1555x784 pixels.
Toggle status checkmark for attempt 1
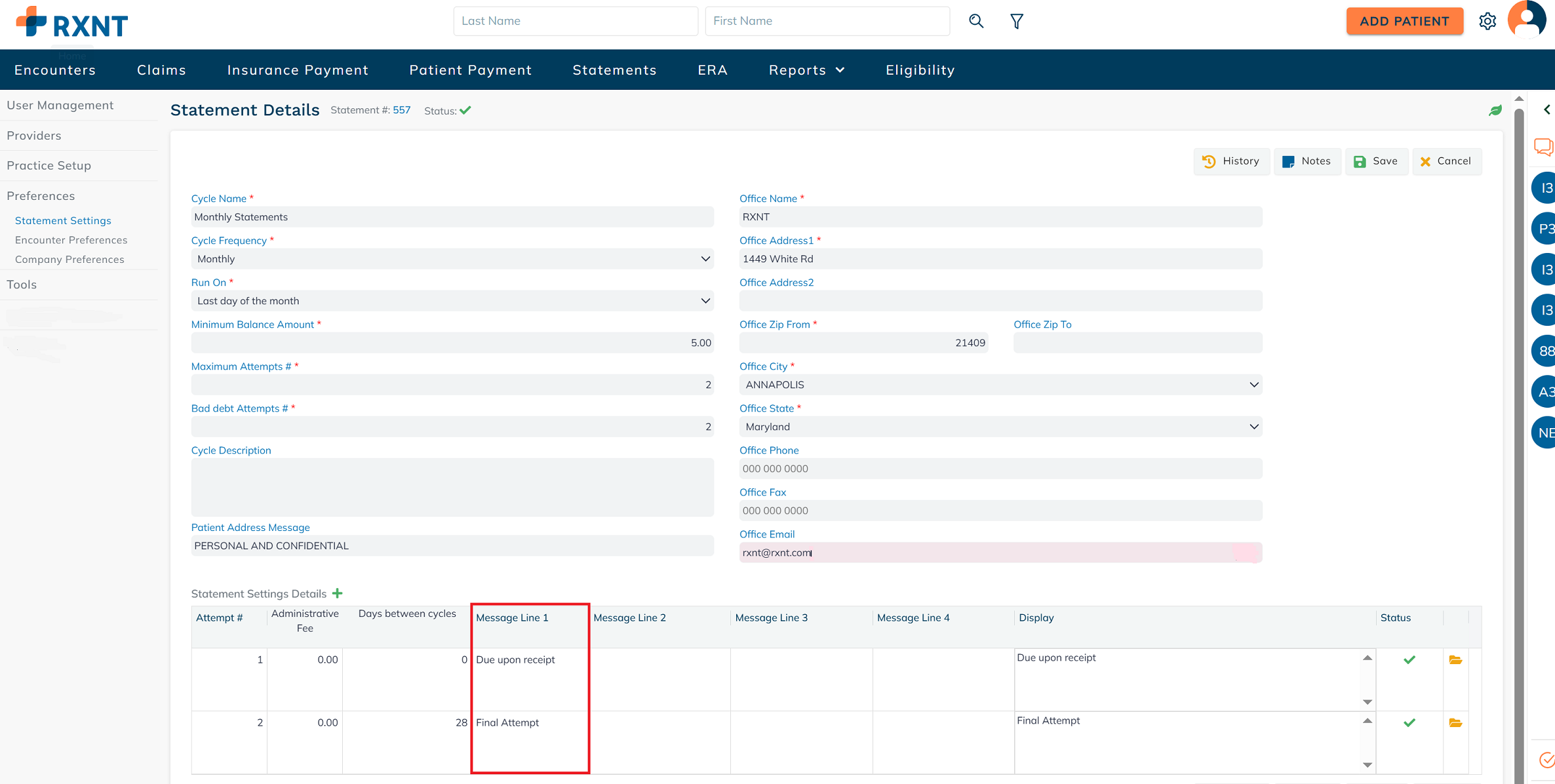[x=1409, y=659]
